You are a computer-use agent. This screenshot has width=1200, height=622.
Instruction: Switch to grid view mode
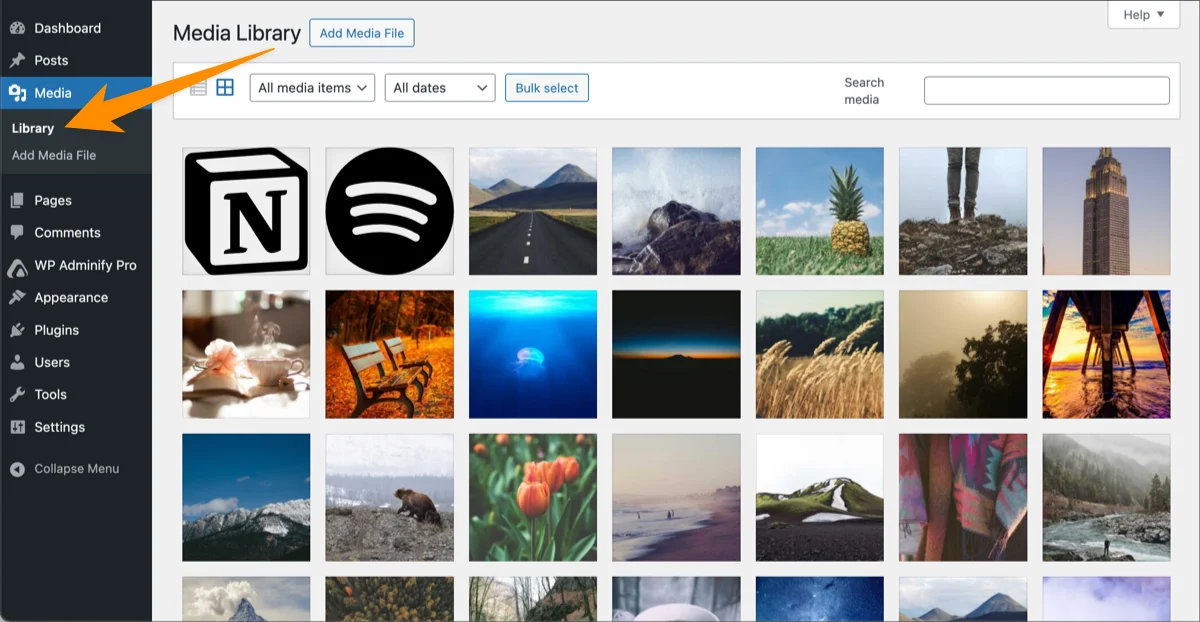click(225, 88)
